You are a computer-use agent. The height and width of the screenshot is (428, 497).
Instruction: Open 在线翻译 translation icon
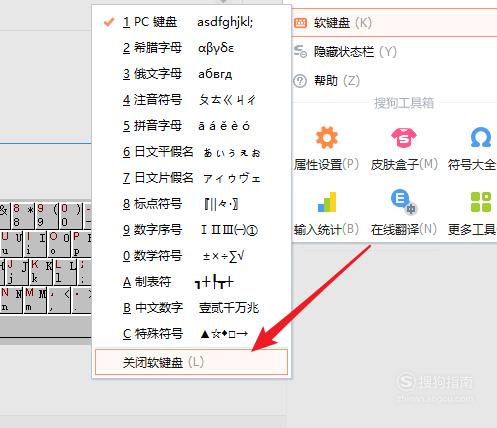404,202
